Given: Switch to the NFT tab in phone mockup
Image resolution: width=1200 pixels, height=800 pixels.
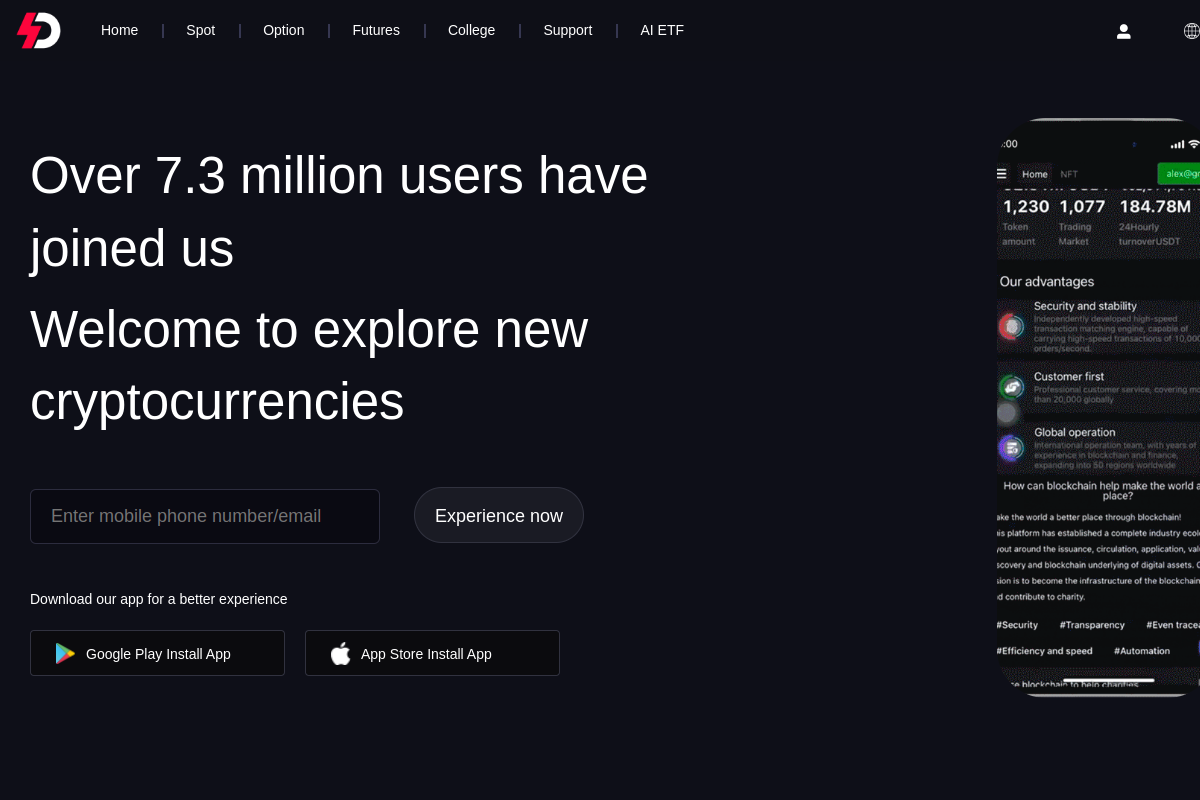Looking at the screenshot, I should click(x=1068, y=173).
